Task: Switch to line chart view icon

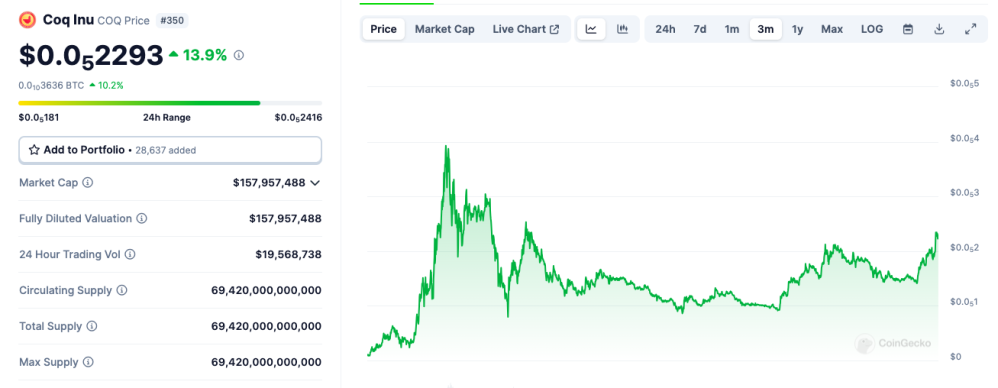Action: (591, 29)
